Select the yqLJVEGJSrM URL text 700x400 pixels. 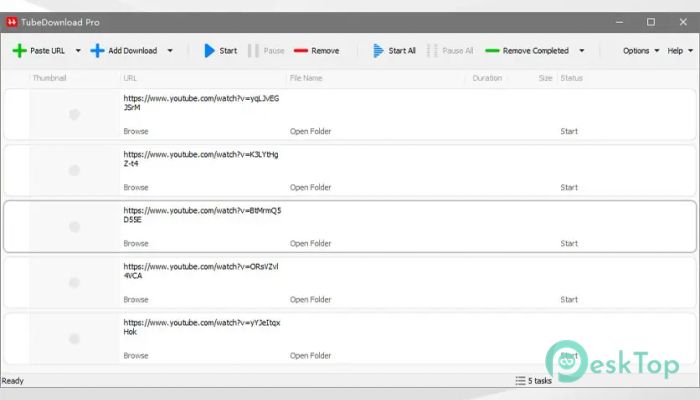[201, 103]
